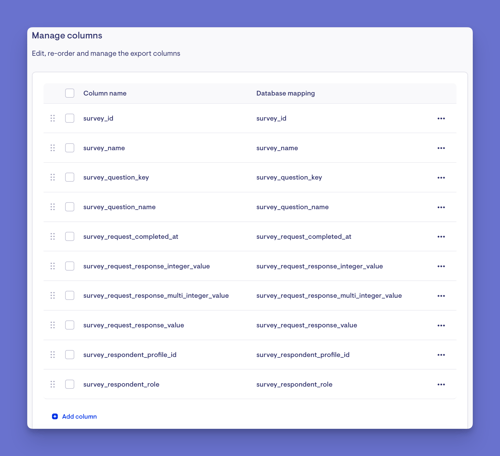The width and height of the screenshot is (500, 456).
Task: Select survey_respondent_role column name text
Action: click(x=121, y=384)
